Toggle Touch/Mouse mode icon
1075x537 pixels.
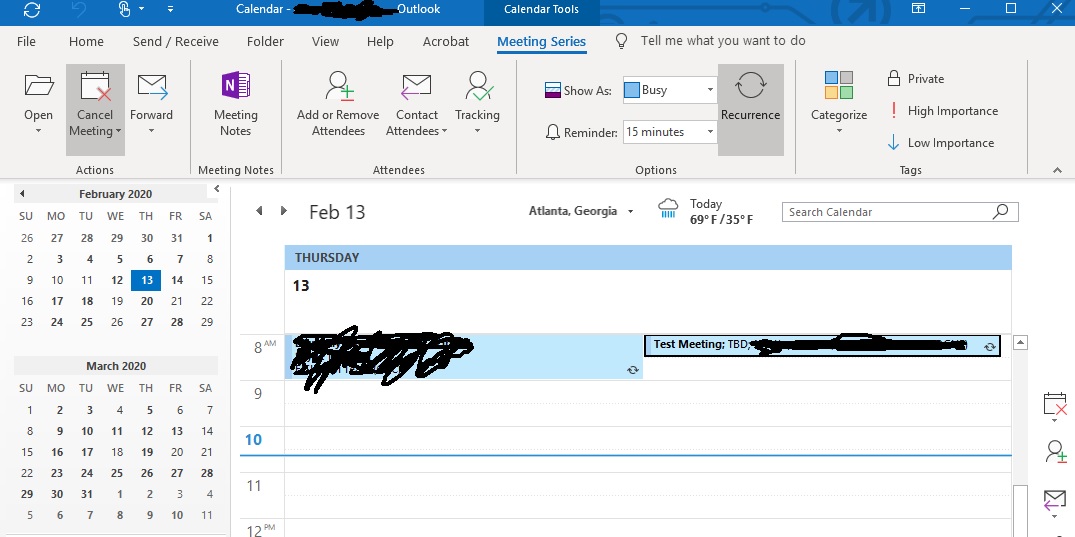click(124, 10)
